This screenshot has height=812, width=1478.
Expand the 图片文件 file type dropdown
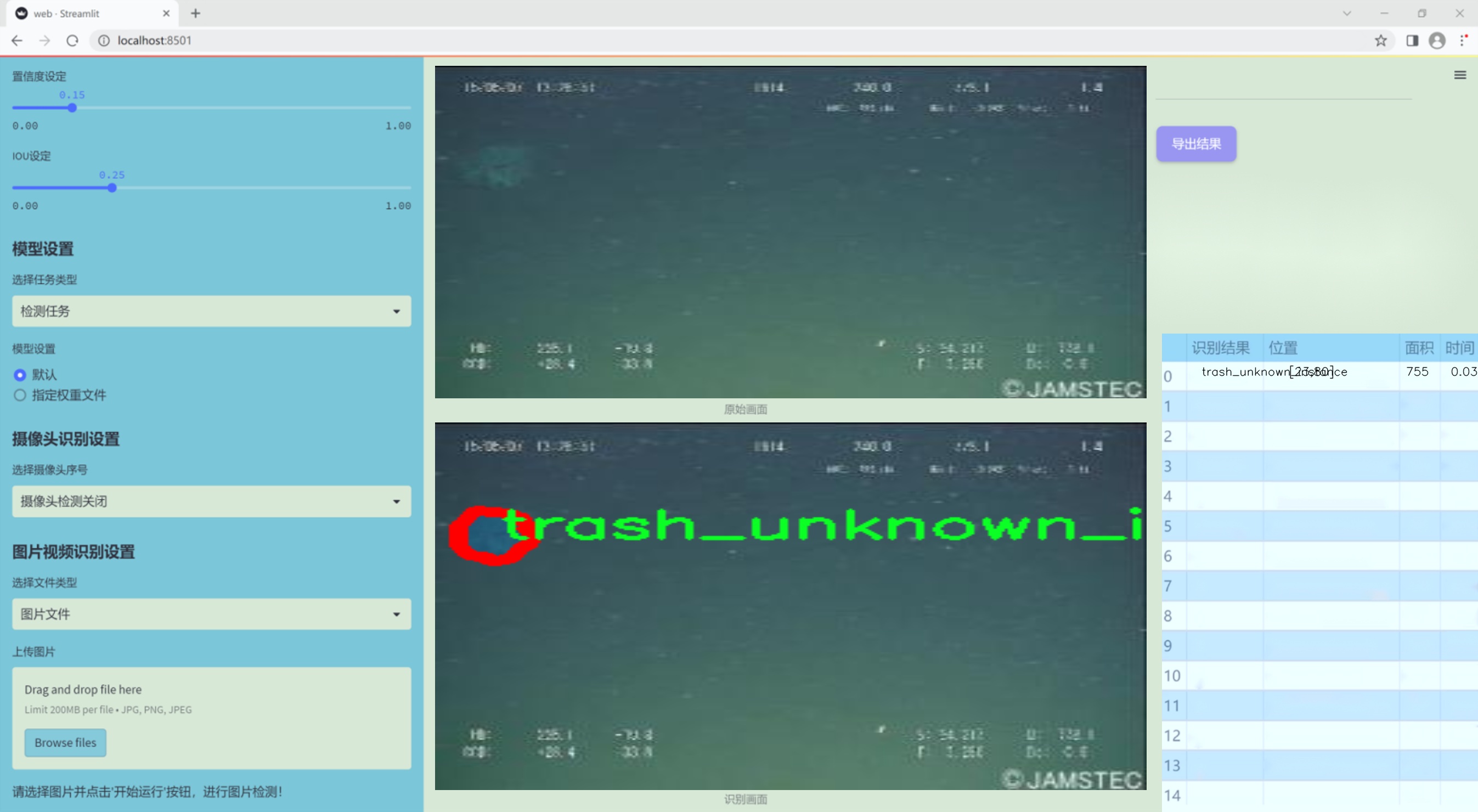tap(211, 614)
